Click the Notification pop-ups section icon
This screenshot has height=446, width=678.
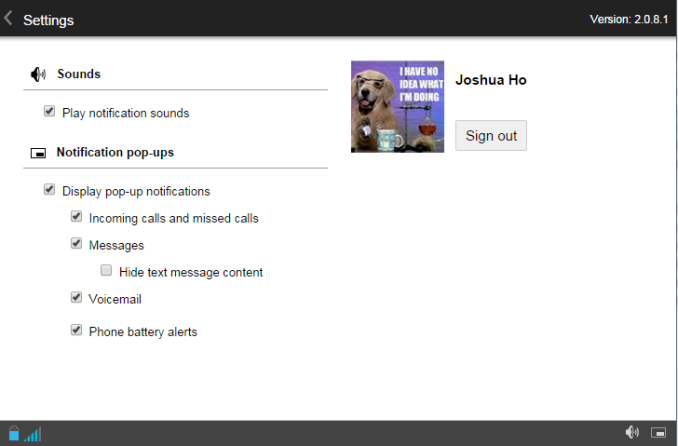38,153
